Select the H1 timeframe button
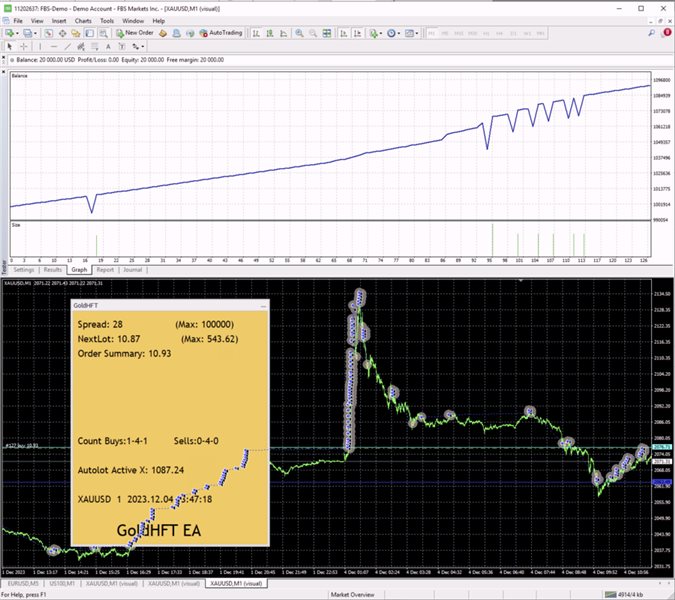Screen dimensions: 675x600 486,33
